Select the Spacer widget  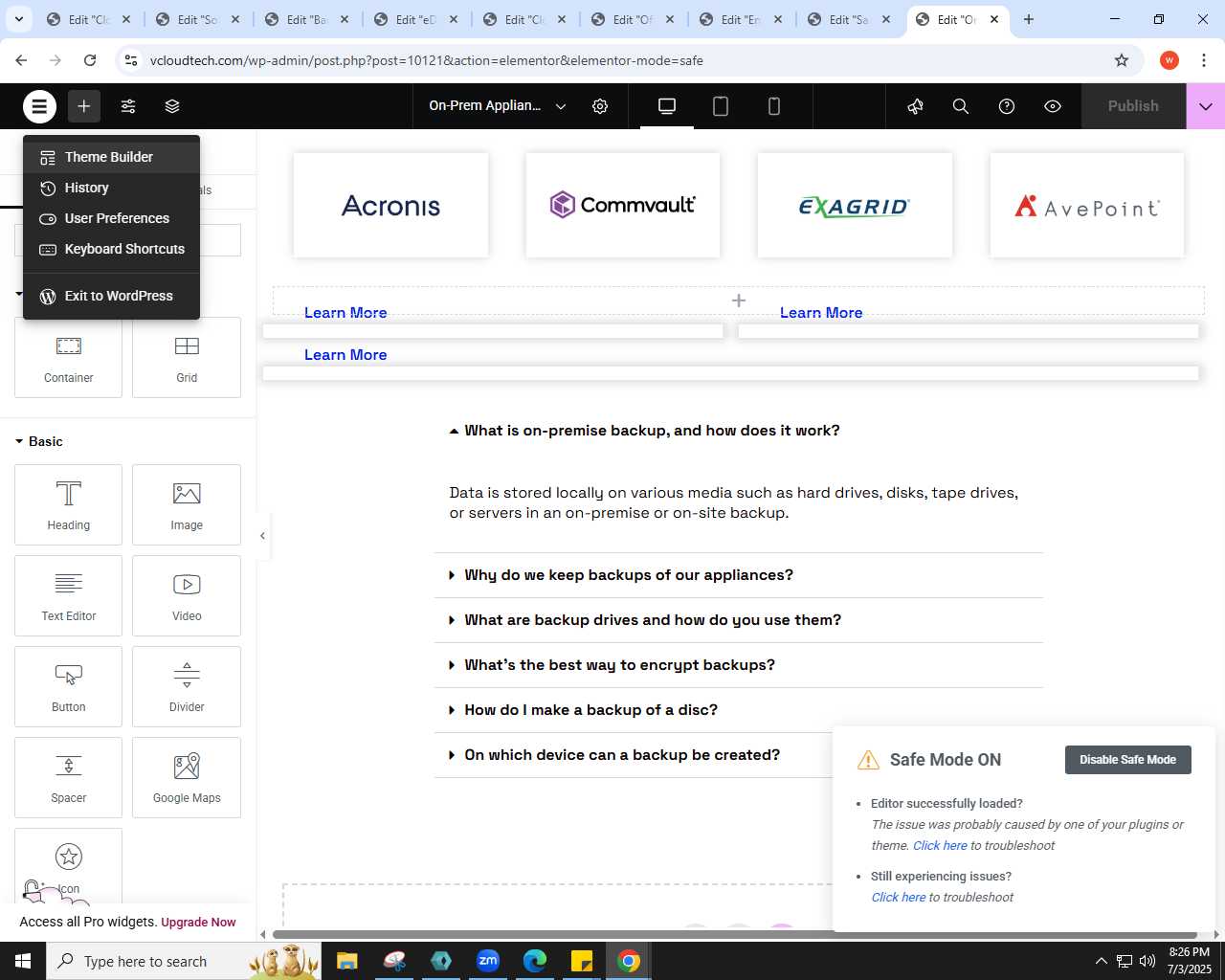[x=68, y=777]
